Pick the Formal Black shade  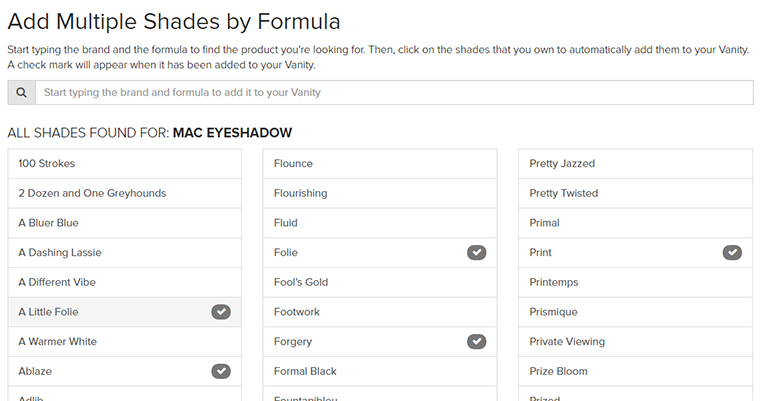click(x=380, y=371)
